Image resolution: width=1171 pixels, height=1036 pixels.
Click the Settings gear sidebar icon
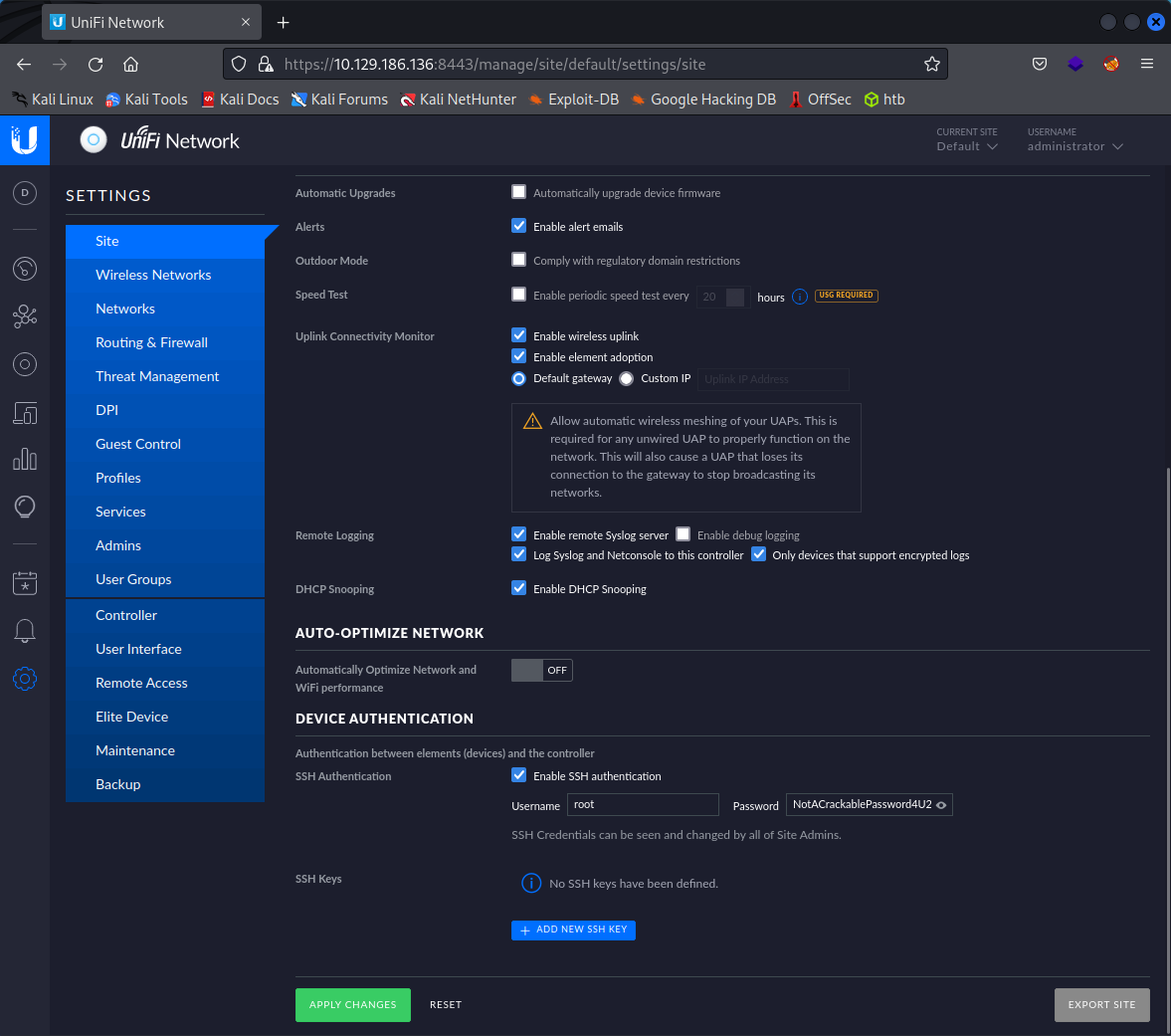pos(25,679)
